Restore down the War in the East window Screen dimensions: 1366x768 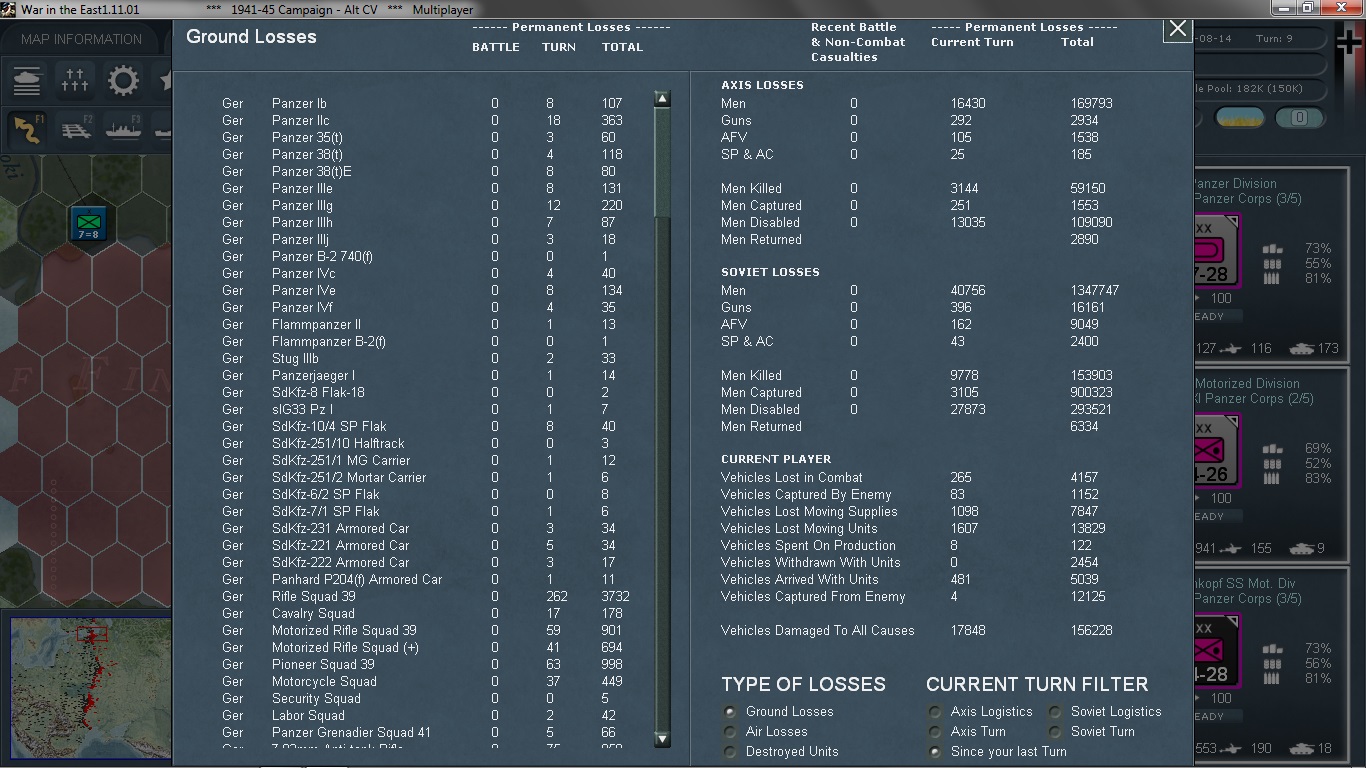tap(1306, 9)
